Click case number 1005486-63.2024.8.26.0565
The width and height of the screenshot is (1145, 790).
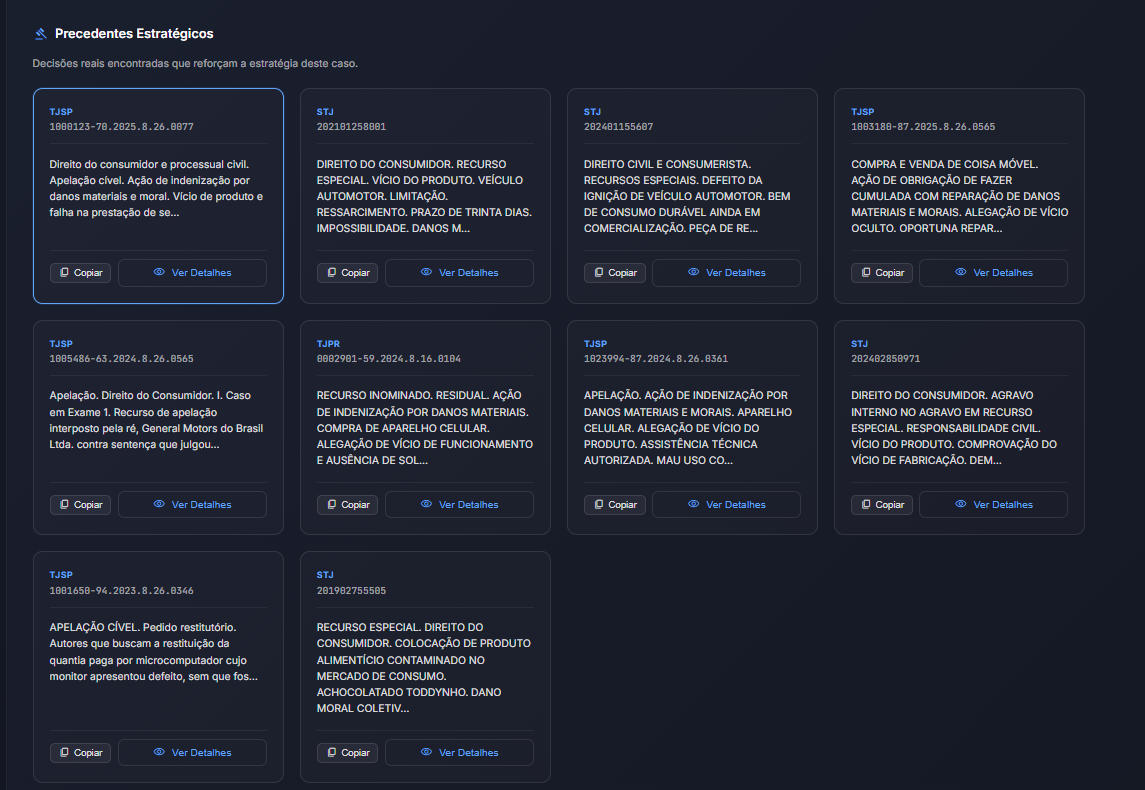point(121,358)
